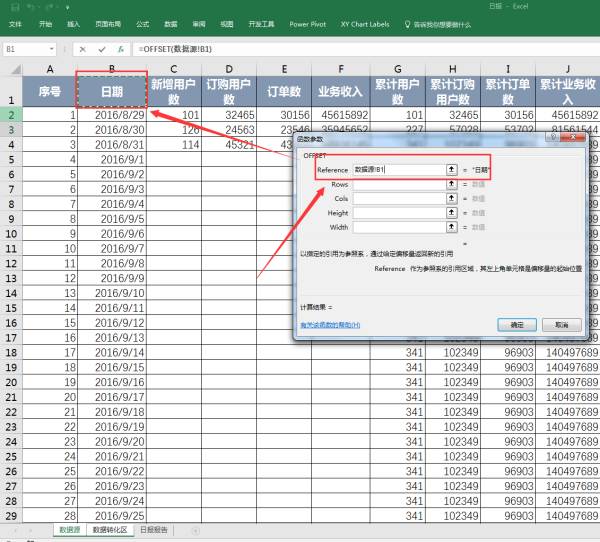Screen dimensions: 600x542
Task: Click the confirm checkmark in formula bar
Action: tap(102, 49)
